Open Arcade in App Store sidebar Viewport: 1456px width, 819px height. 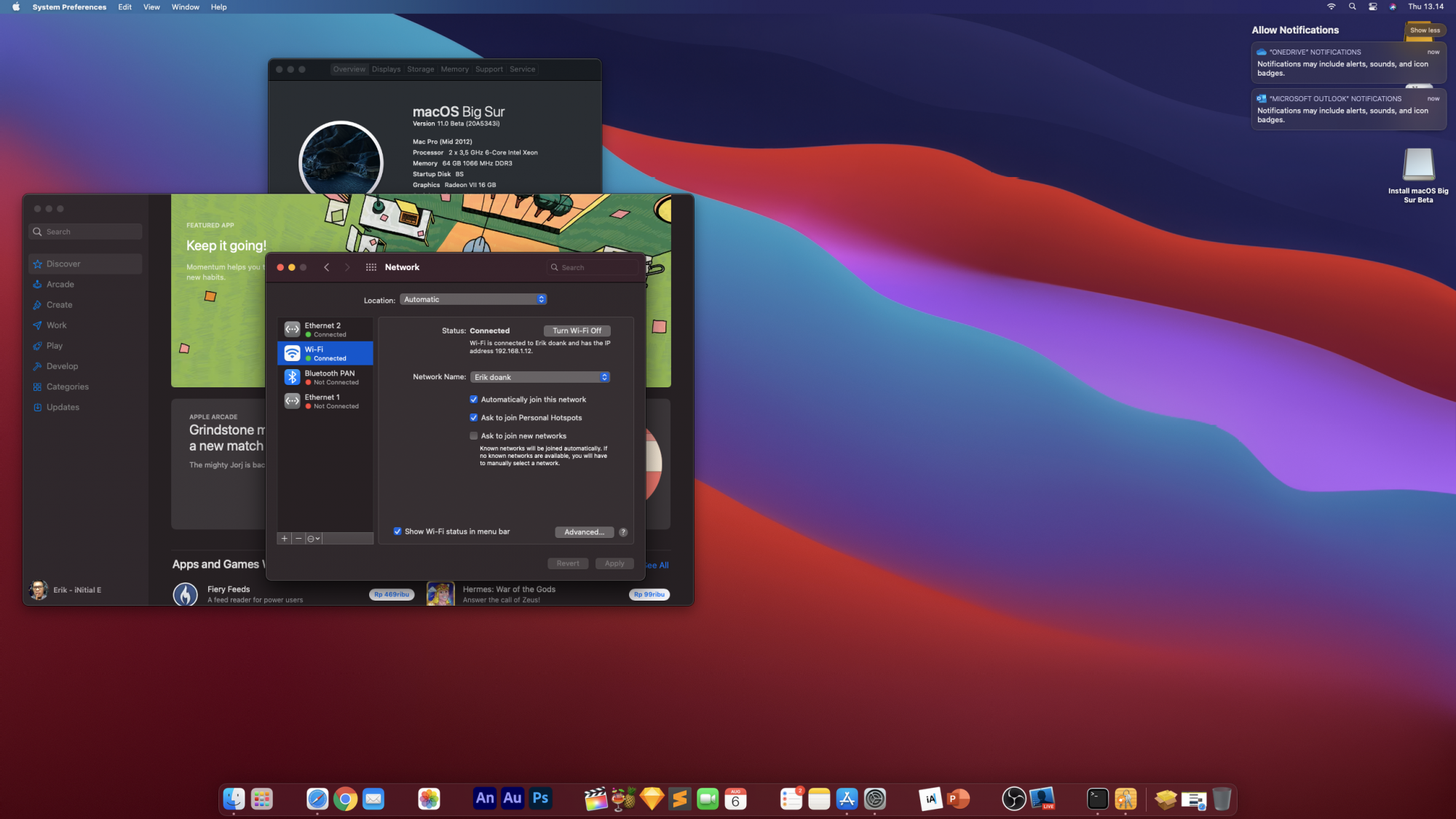click(x=86, y=285)
